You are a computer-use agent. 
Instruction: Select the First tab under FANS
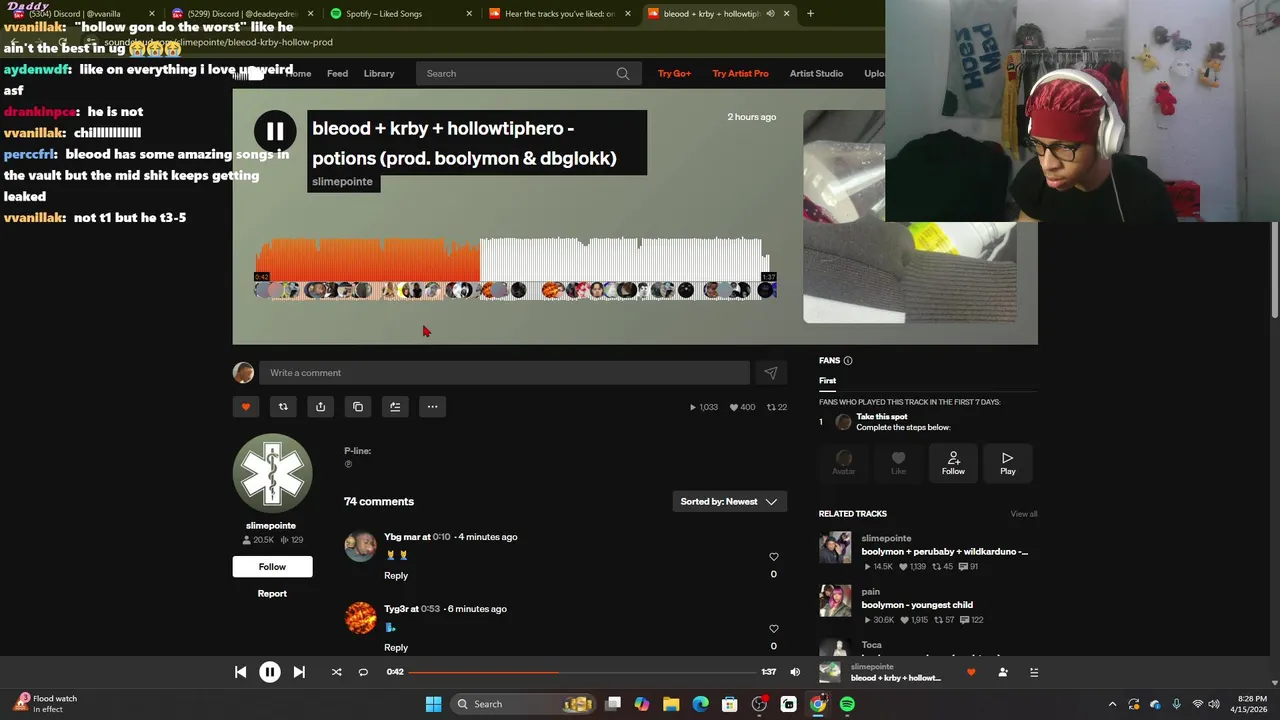pyautogui.click(x=827, y=381)
